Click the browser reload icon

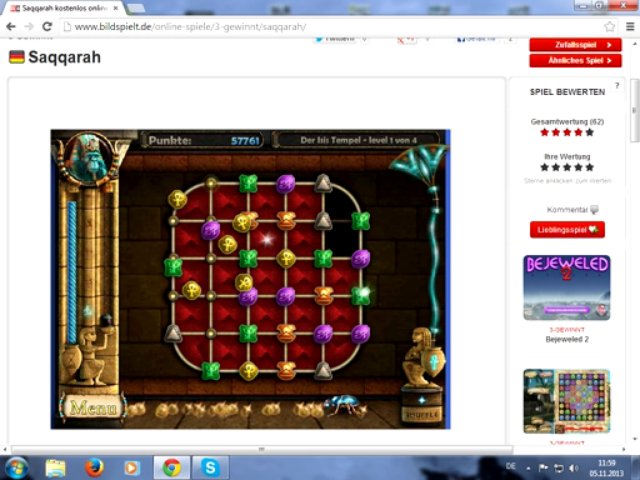[x=47, y=26]
